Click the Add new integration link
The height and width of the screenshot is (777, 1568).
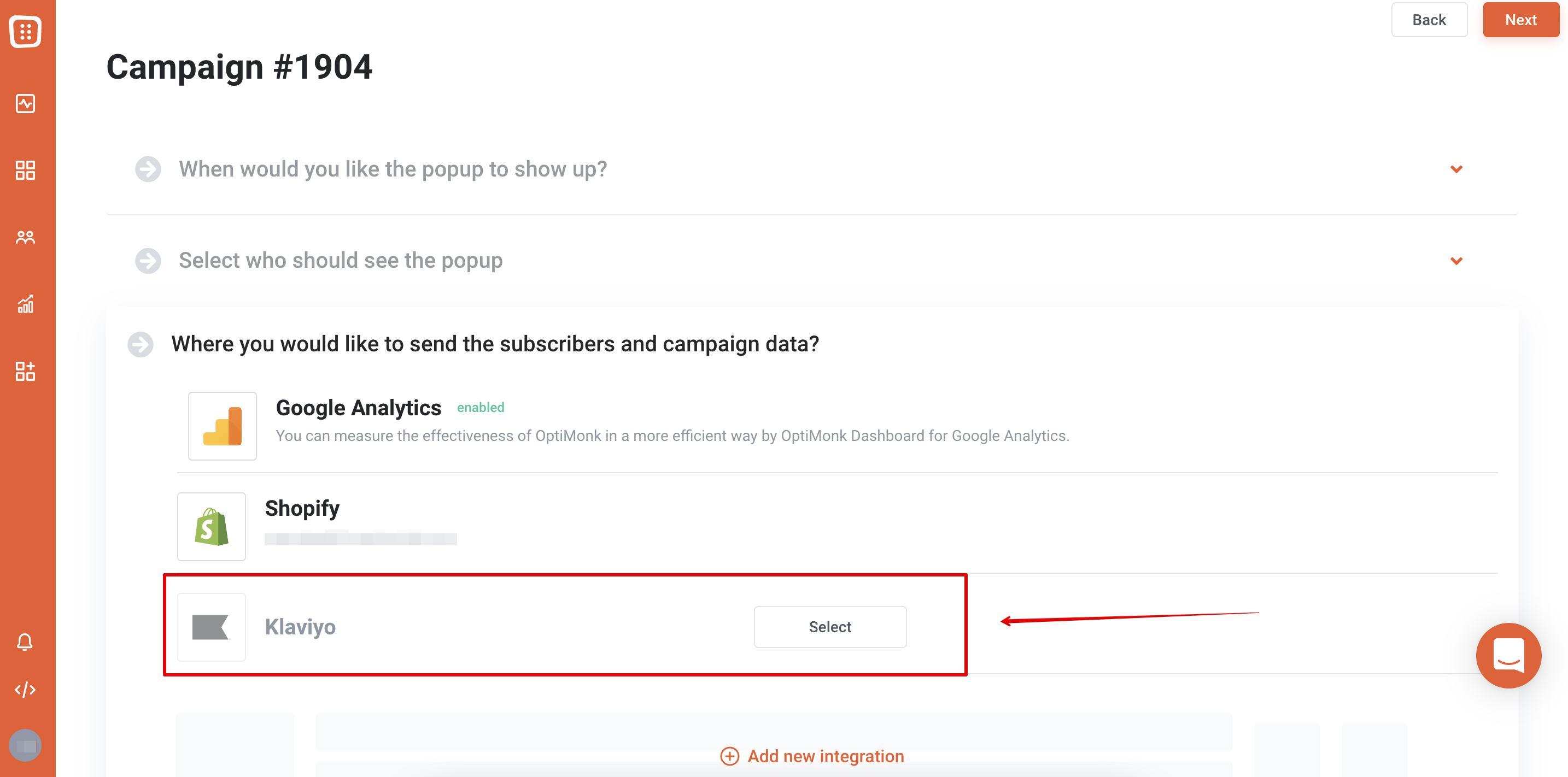click(812, 756)
